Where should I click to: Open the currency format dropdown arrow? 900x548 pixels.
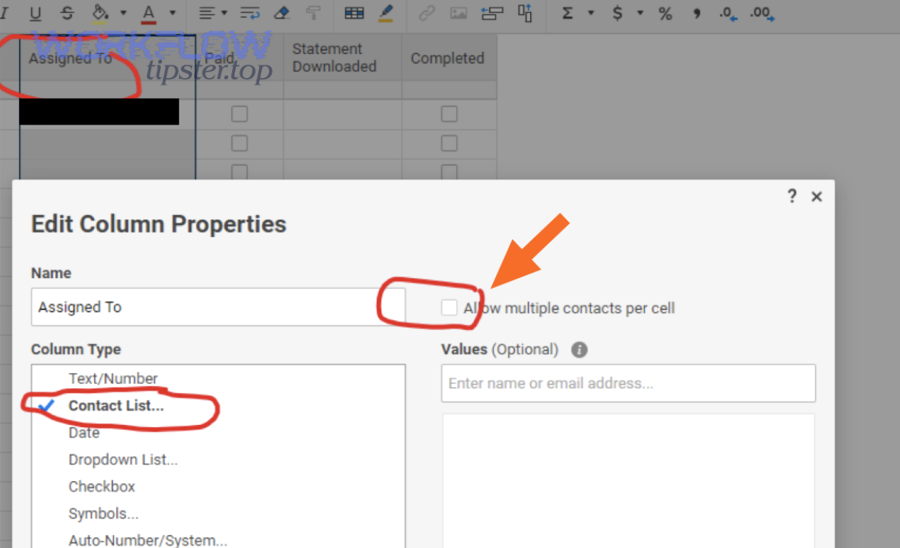(640, 13)
